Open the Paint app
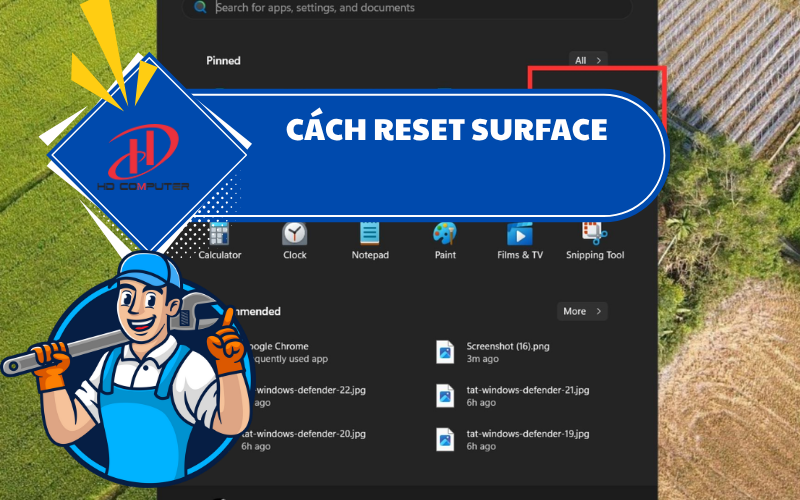Image resolution: width=800 pixels, height=500 pixels. point(445,240)
